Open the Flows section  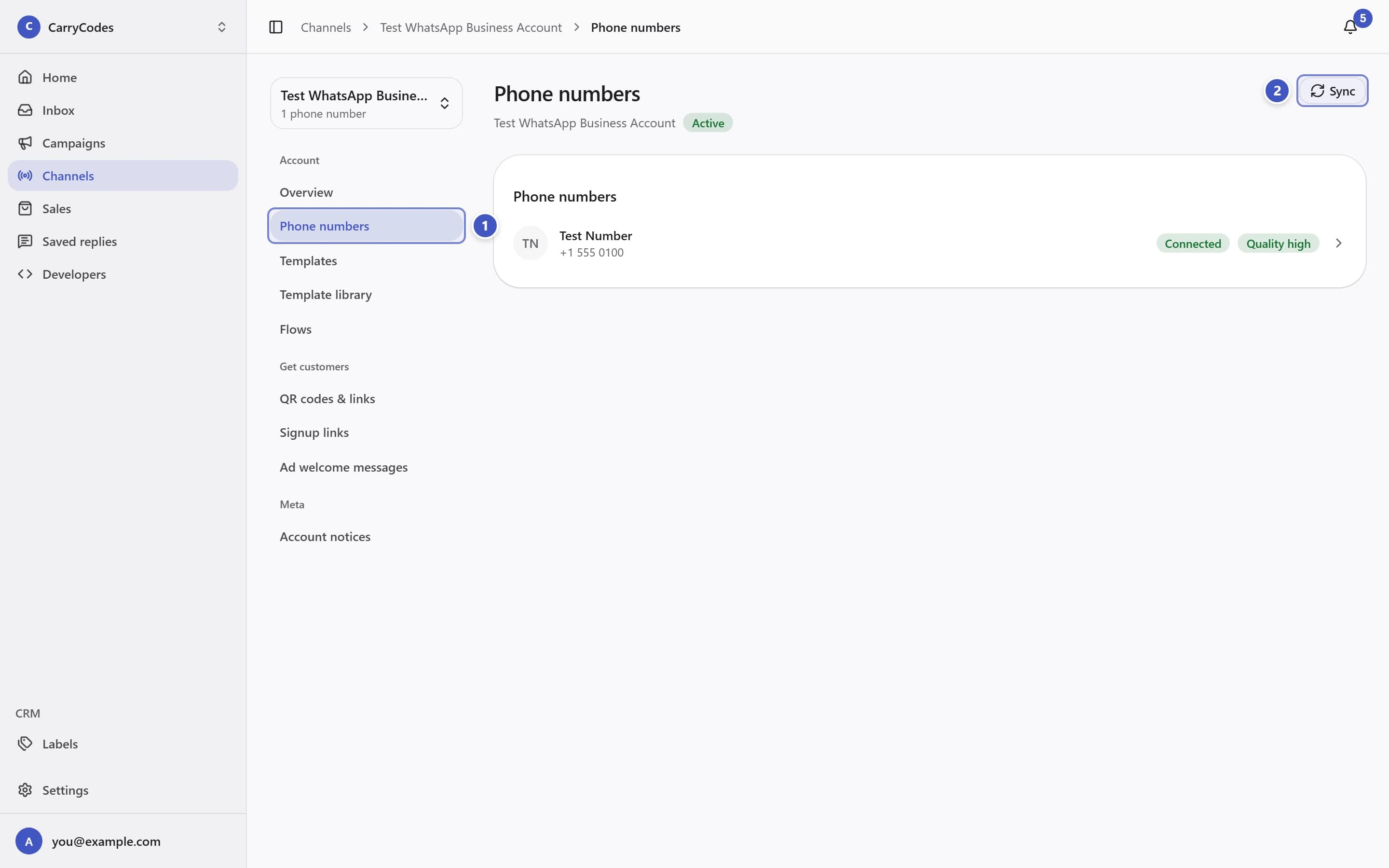coord(366,329)
